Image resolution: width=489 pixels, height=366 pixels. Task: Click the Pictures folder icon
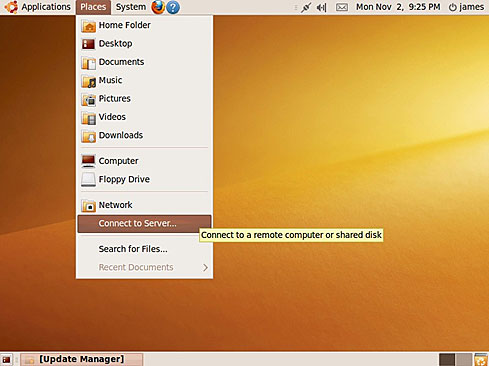tap(88, 99)
